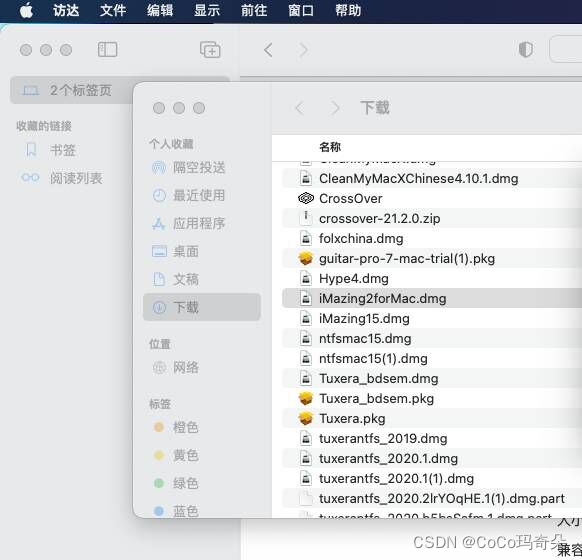Open the 编辑 menu
The image size is (582, 560).
pyautogui.click(x=160, y=10)
